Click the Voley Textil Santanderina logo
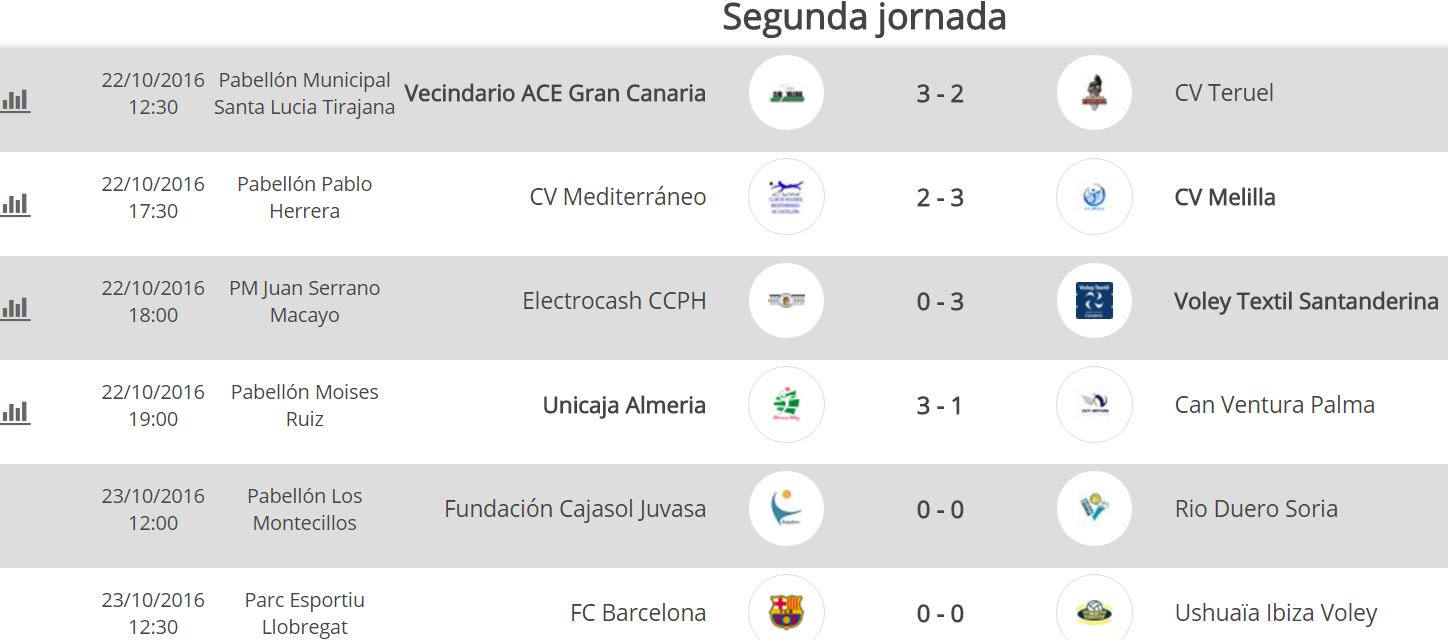Viewport: 1448px width, 640px height. click(x=1094, y=301)
